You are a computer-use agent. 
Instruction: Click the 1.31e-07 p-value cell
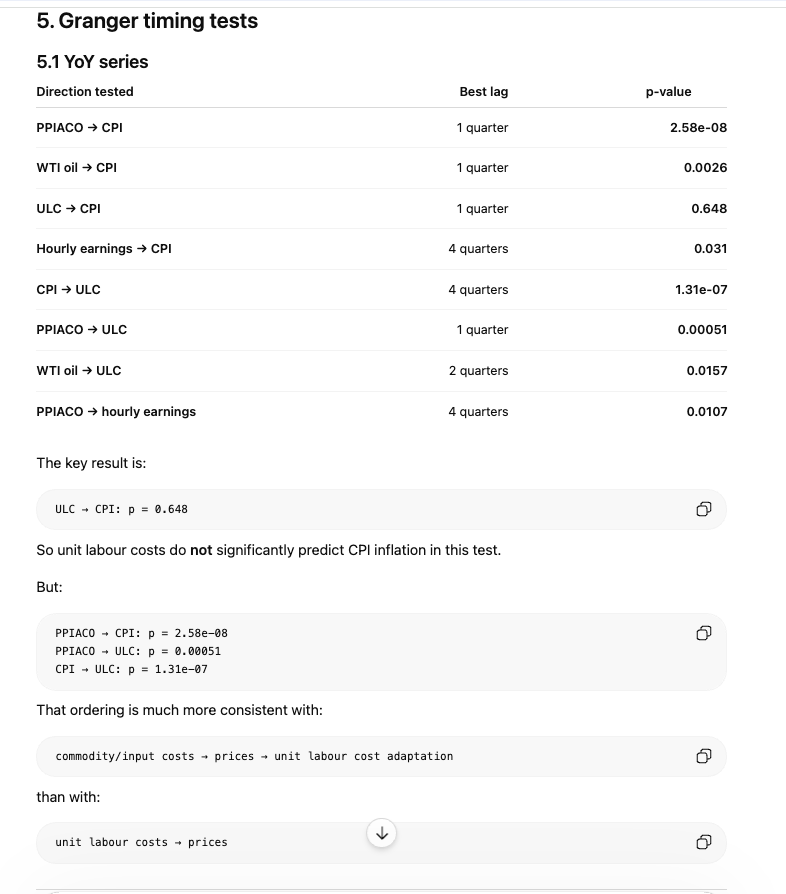tap(701, 290)
